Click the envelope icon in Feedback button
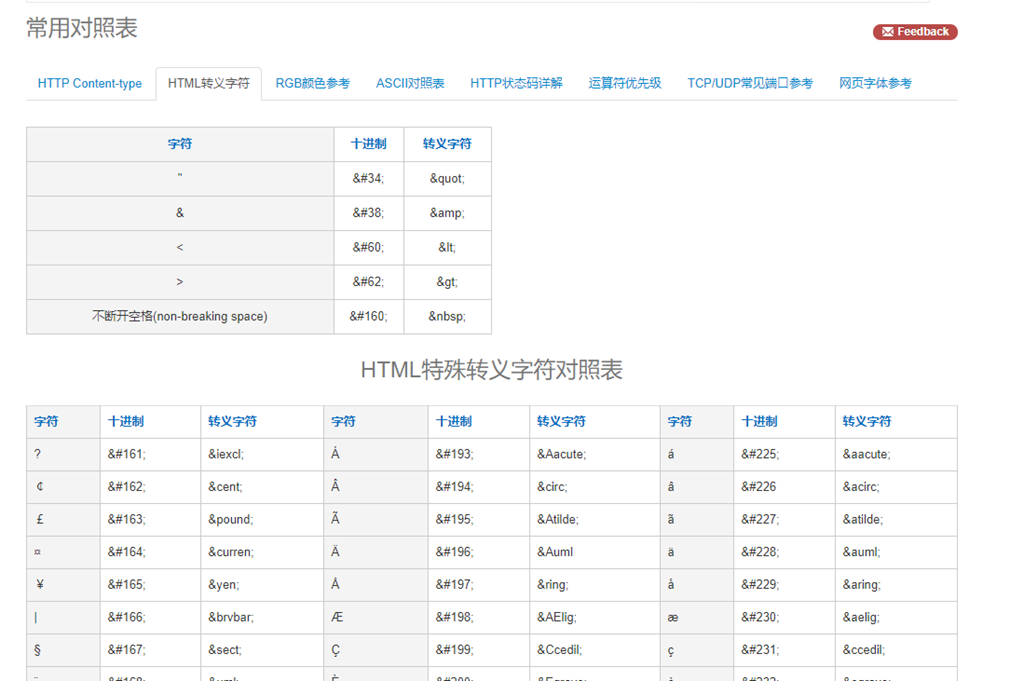 (x=888, y=32)
